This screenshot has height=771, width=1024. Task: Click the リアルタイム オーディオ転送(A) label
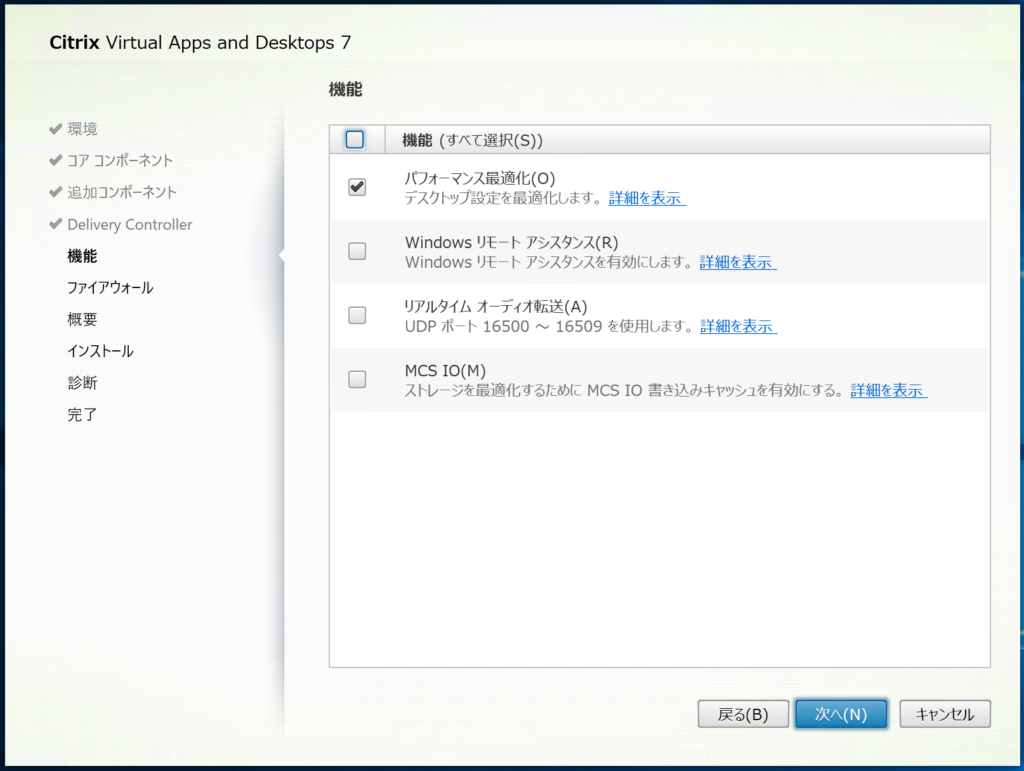(496, 306)
